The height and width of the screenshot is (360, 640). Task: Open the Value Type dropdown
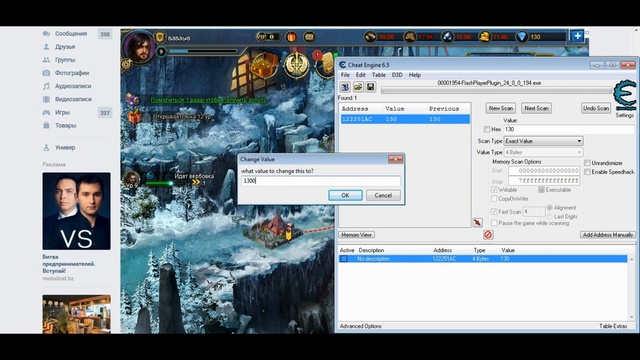(543, 152)
